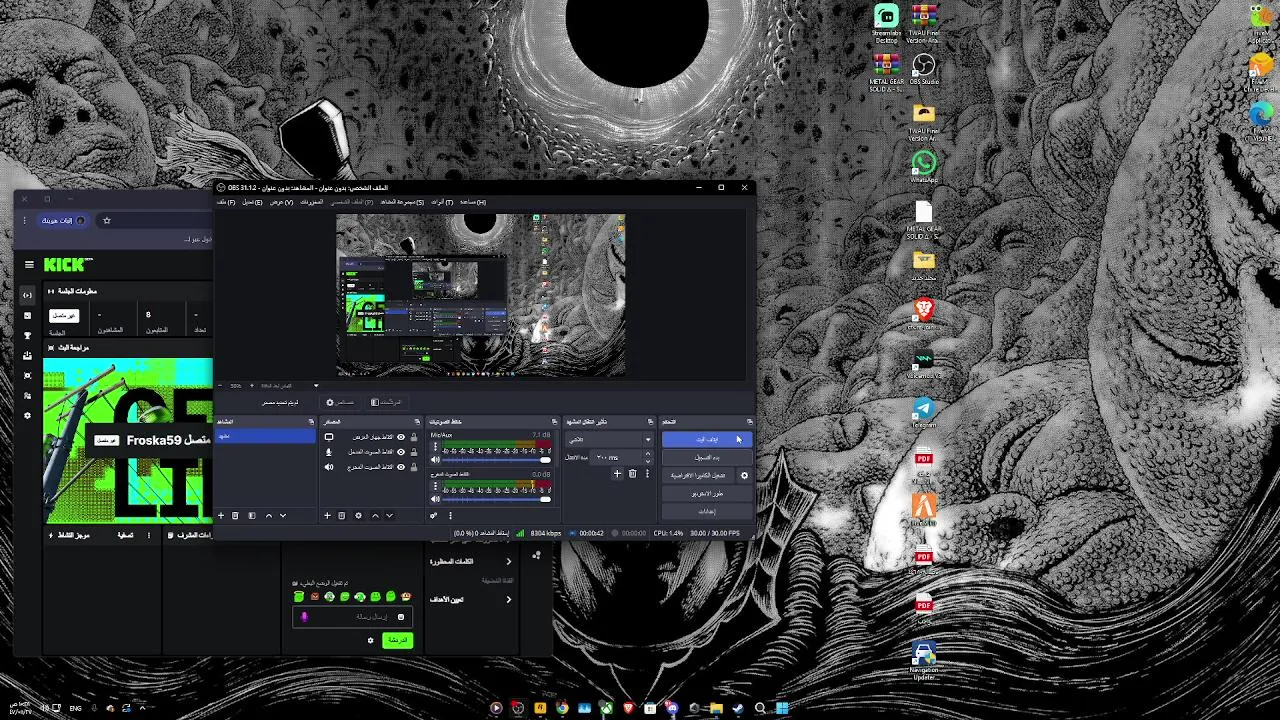Click the blue Stop Streaming button in OBS Controls

[x=707, y=440]
